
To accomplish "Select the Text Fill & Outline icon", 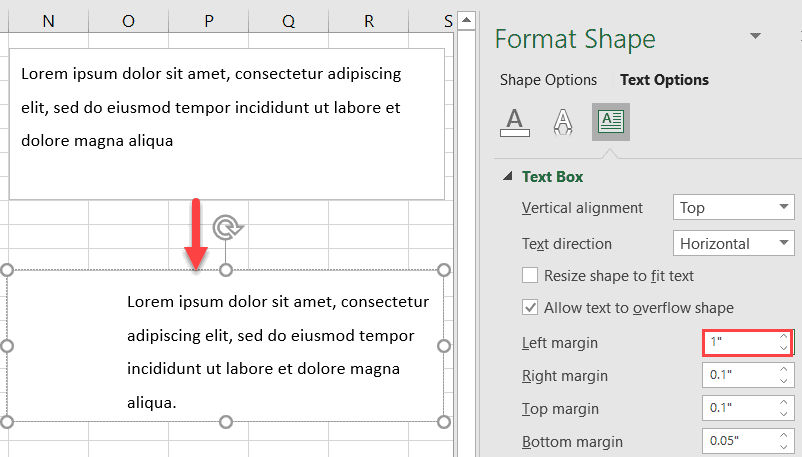I will [x=514, y=122].
